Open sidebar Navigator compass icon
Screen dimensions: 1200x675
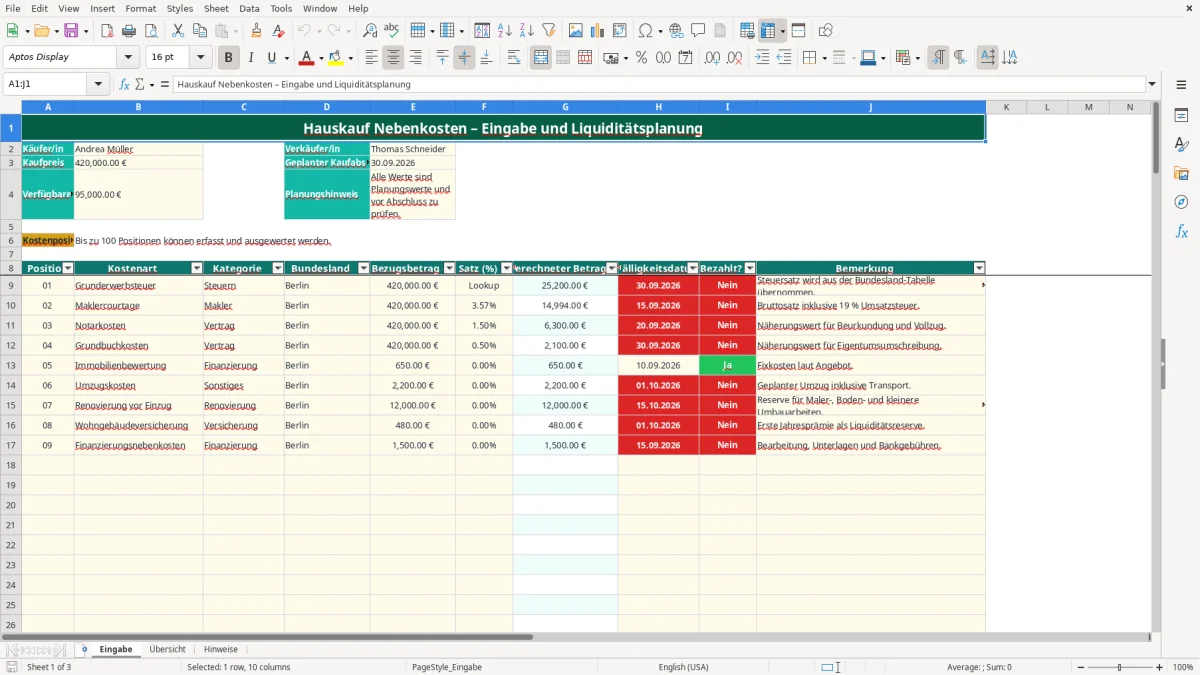pos(1181,202)
